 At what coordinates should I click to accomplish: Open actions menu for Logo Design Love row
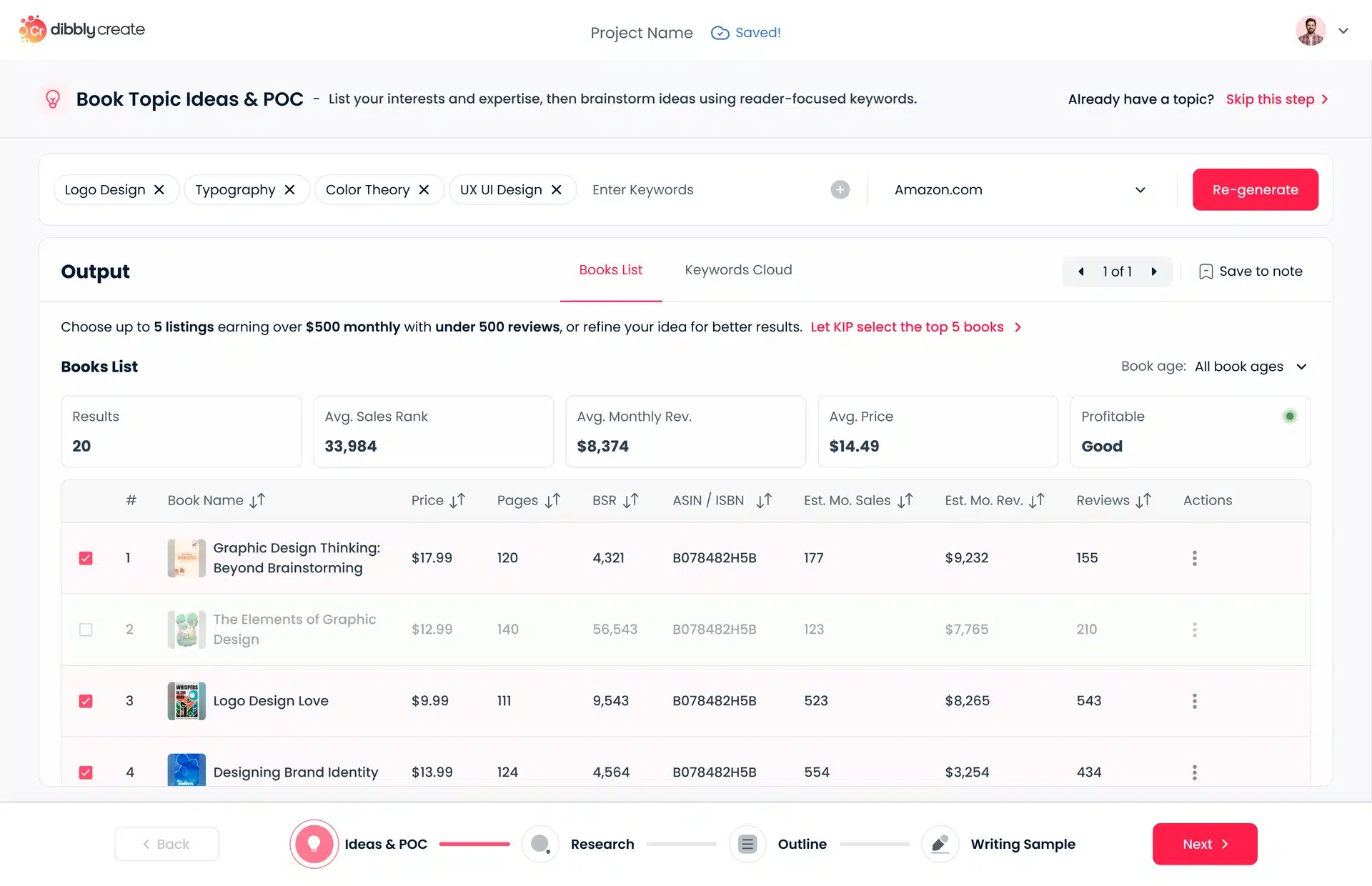1194,701
